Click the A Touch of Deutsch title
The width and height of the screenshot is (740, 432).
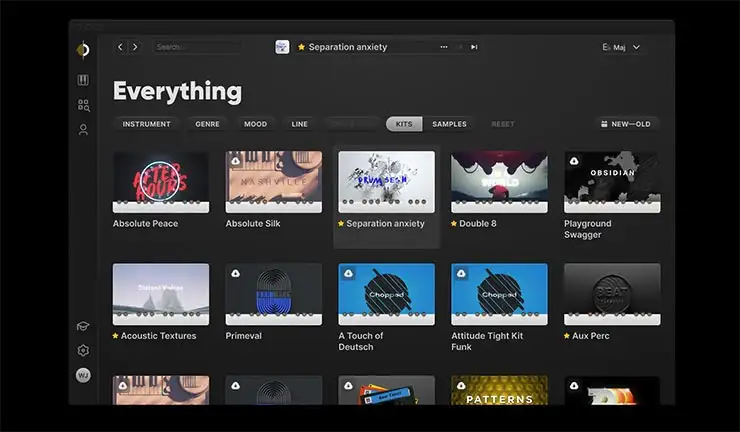(x=361, y=341)
